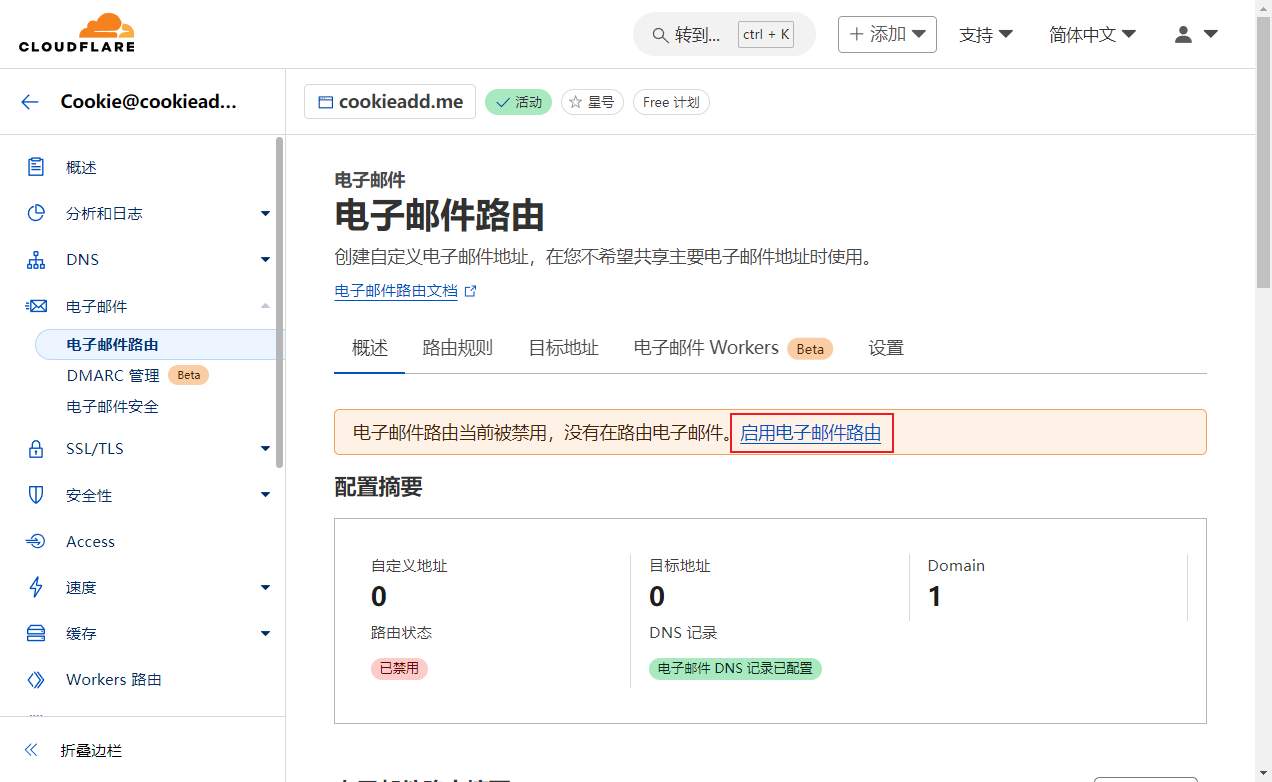This screenshot has width=1272, height=782.
Task: Click 折叠边栏 to collapse sidebar
Action: click(x=91, y=750)
